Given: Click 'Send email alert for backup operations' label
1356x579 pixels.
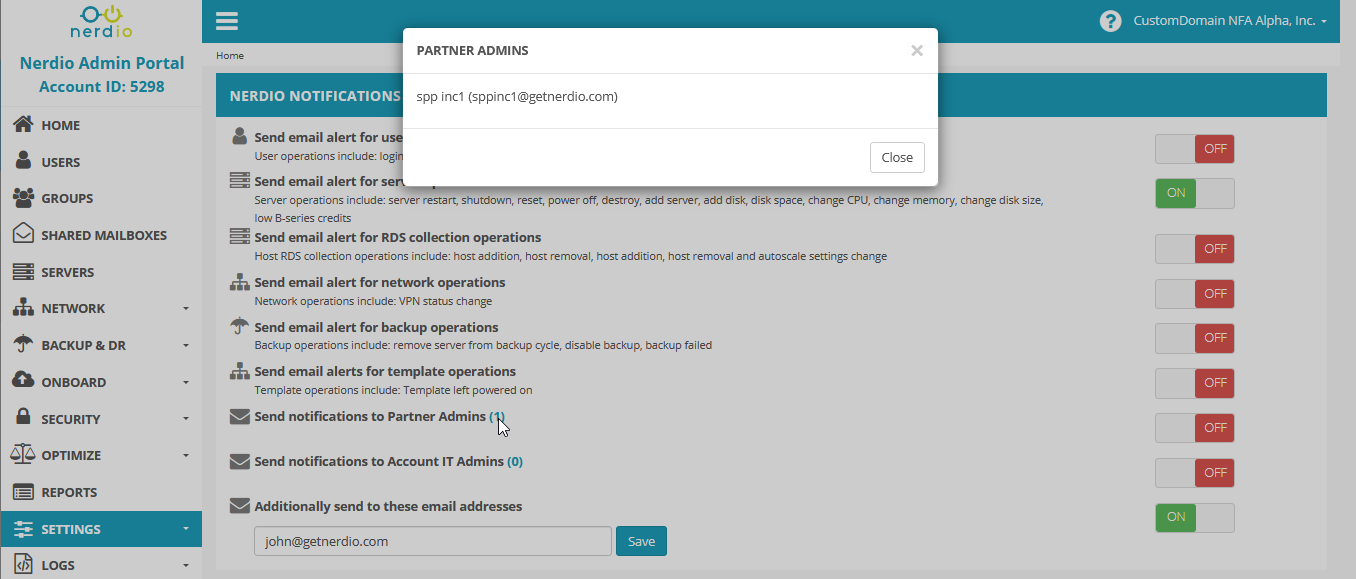Looking at the screenshot, I should coord(376,327).
